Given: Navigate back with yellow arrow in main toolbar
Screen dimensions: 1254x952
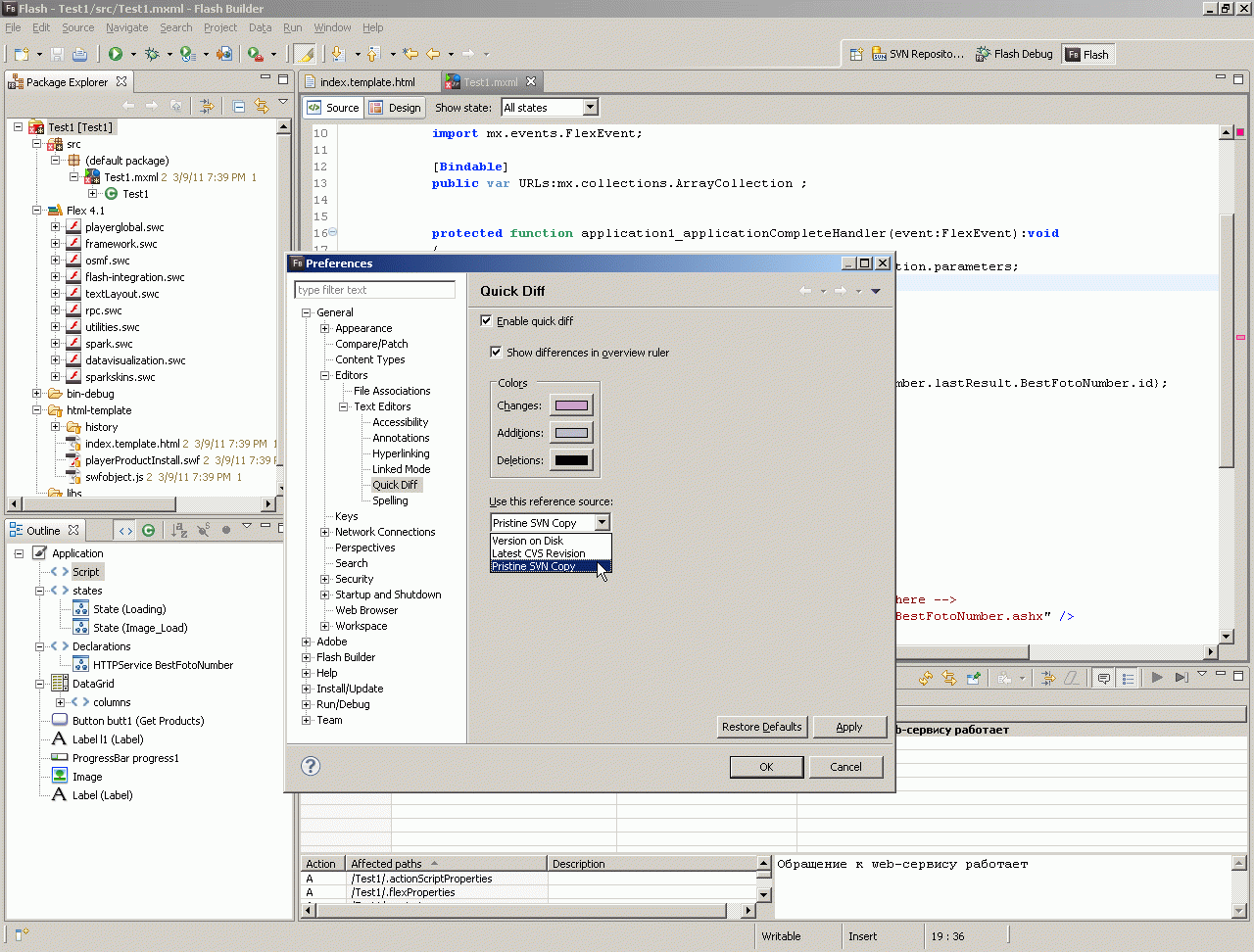Looking at the screenshot, I should tap(433, 54).
